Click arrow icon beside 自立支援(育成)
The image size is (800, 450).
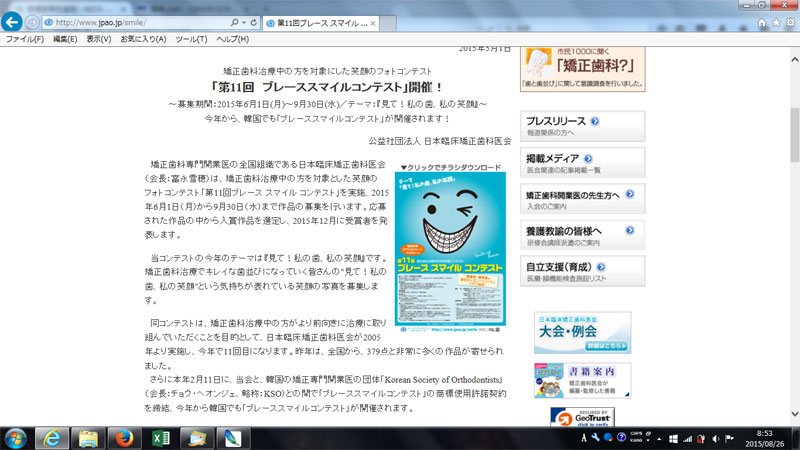pyautogui.click(x=601, y=267)
